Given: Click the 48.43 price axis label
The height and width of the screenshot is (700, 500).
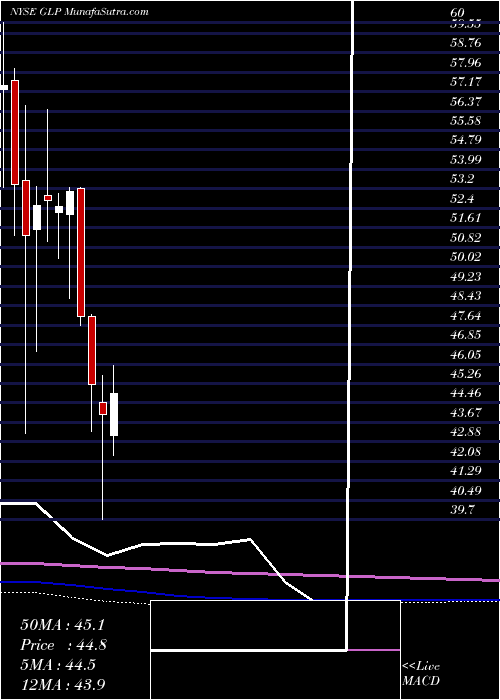Looking at the screenshot, I should (x=465, y=296).
